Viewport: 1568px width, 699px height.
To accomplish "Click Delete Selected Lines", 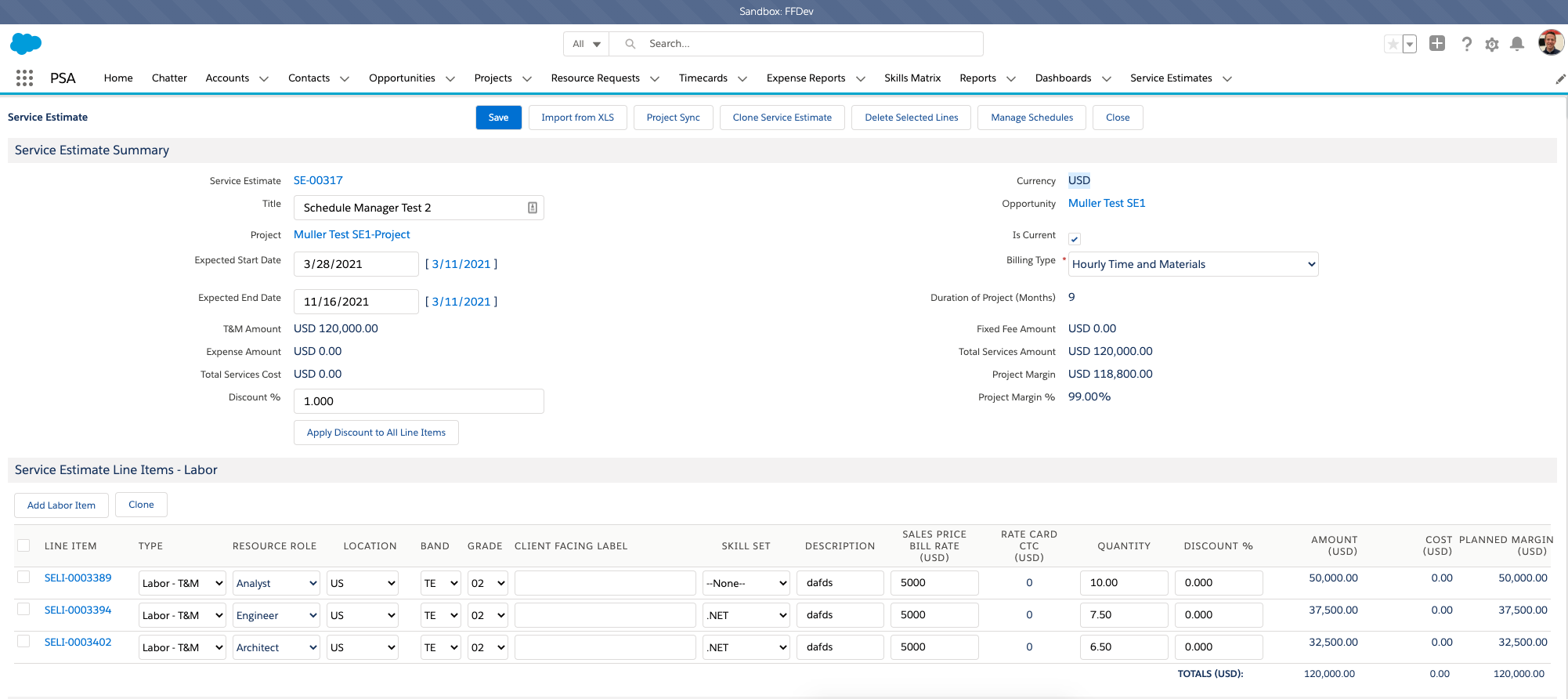I will [x=912, y=118].
